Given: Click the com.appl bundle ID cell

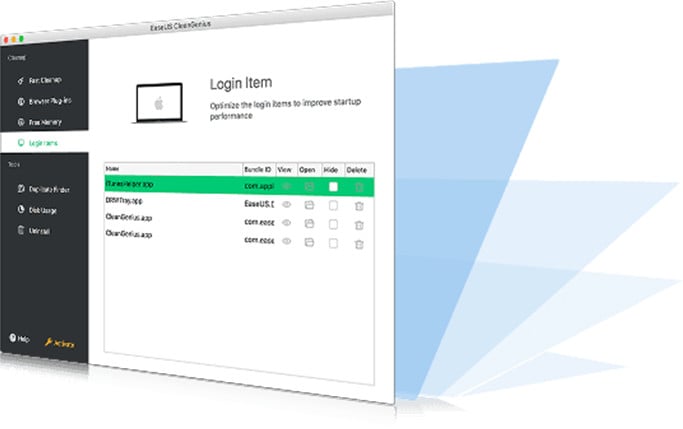Looking at the screenshot, I should click(259, 186).
